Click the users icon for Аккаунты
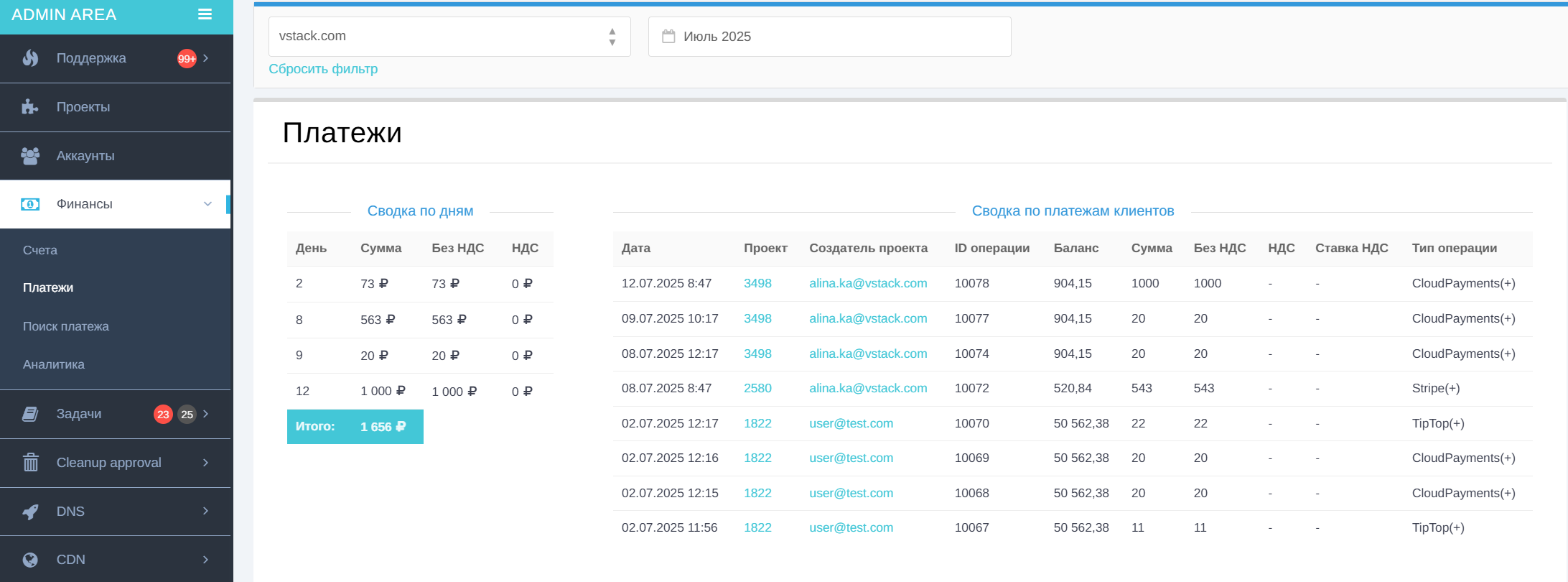This screenshot has width=1568, height=582. coord(30,156)
